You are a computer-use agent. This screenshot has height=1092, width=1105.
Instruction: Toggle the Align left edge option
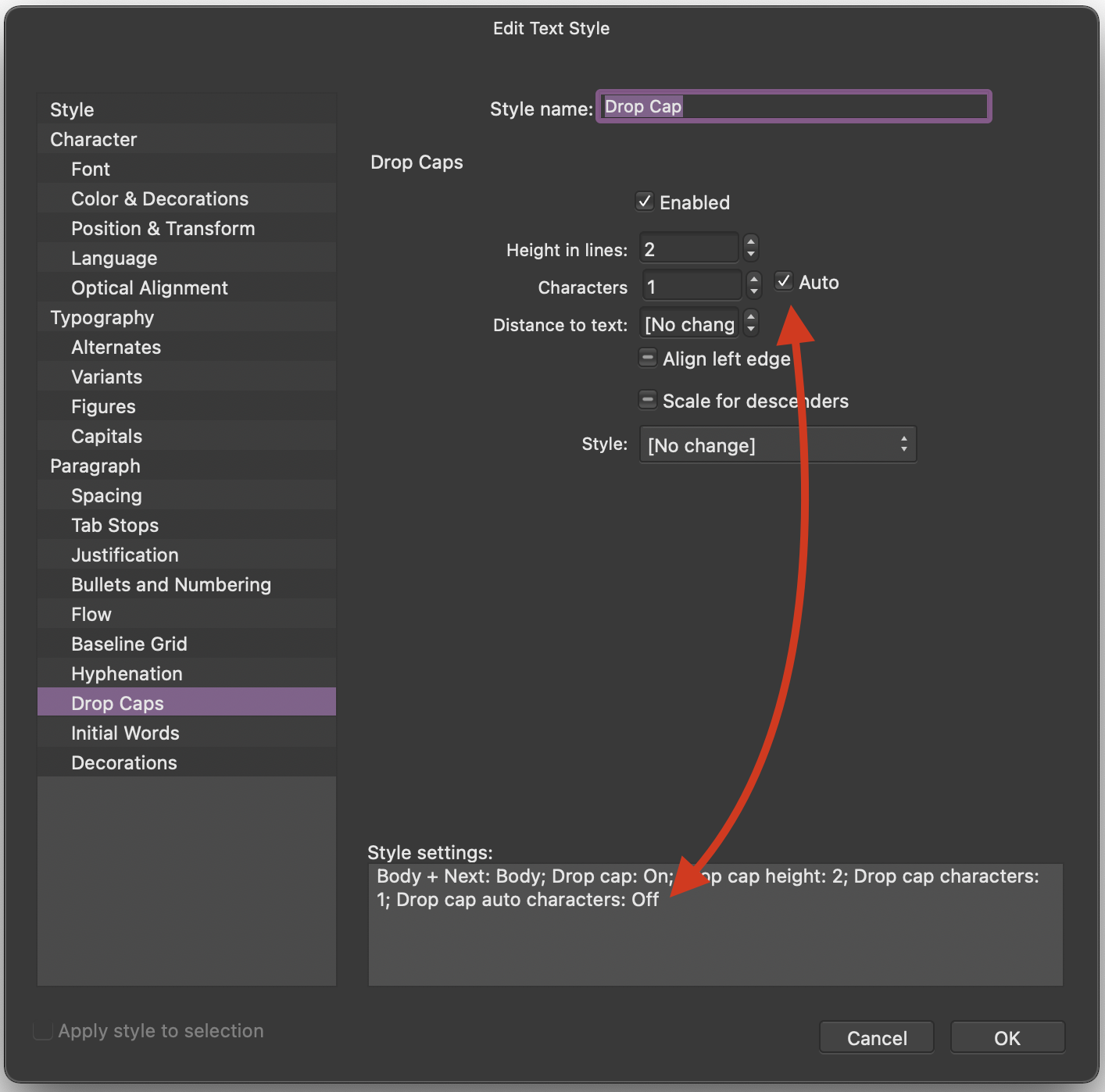[648, 358]
